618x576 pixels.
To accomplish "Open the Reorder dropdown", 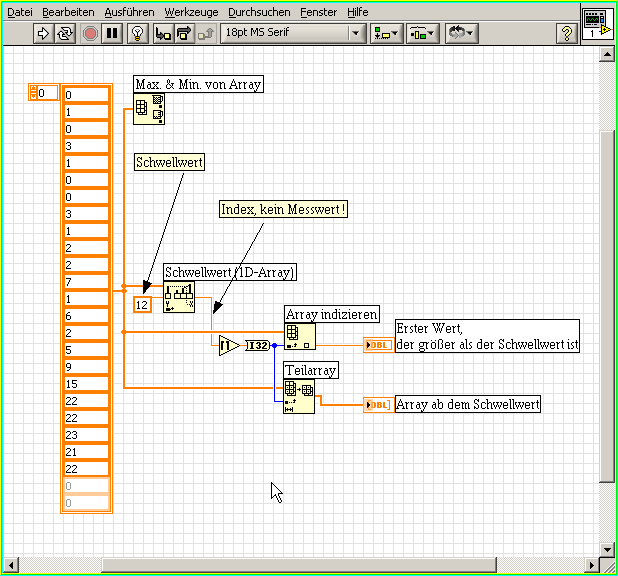I will (462, 33).
